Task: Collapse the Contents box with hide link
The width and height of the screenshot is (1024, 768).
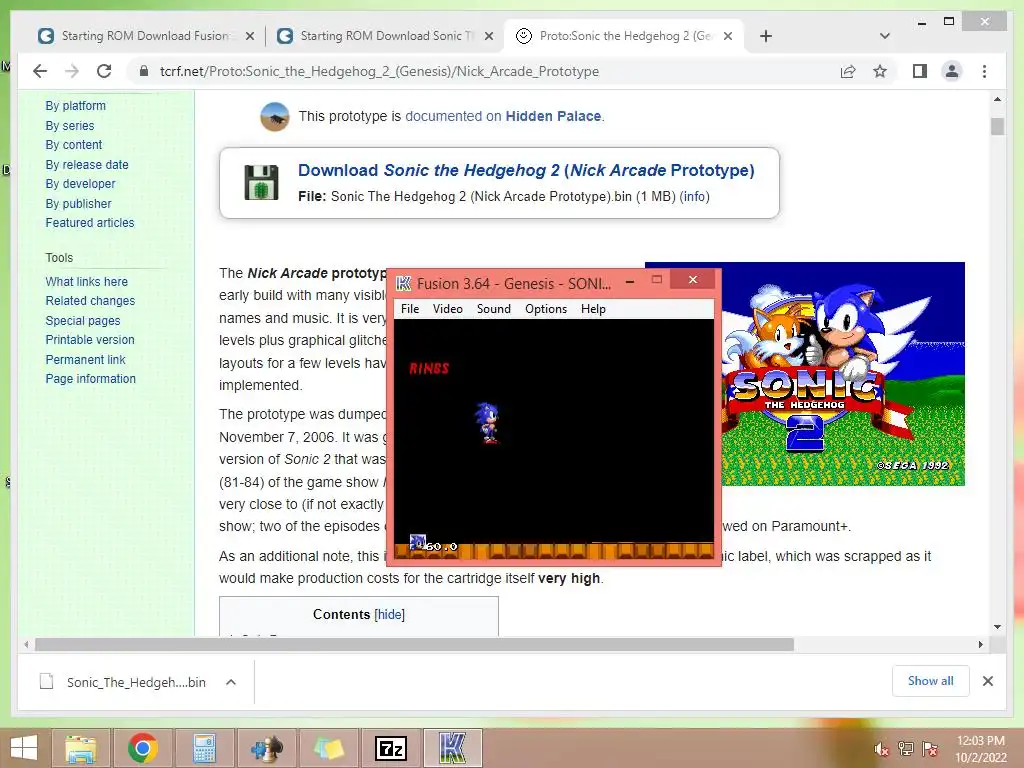Action: coord(389,615)
